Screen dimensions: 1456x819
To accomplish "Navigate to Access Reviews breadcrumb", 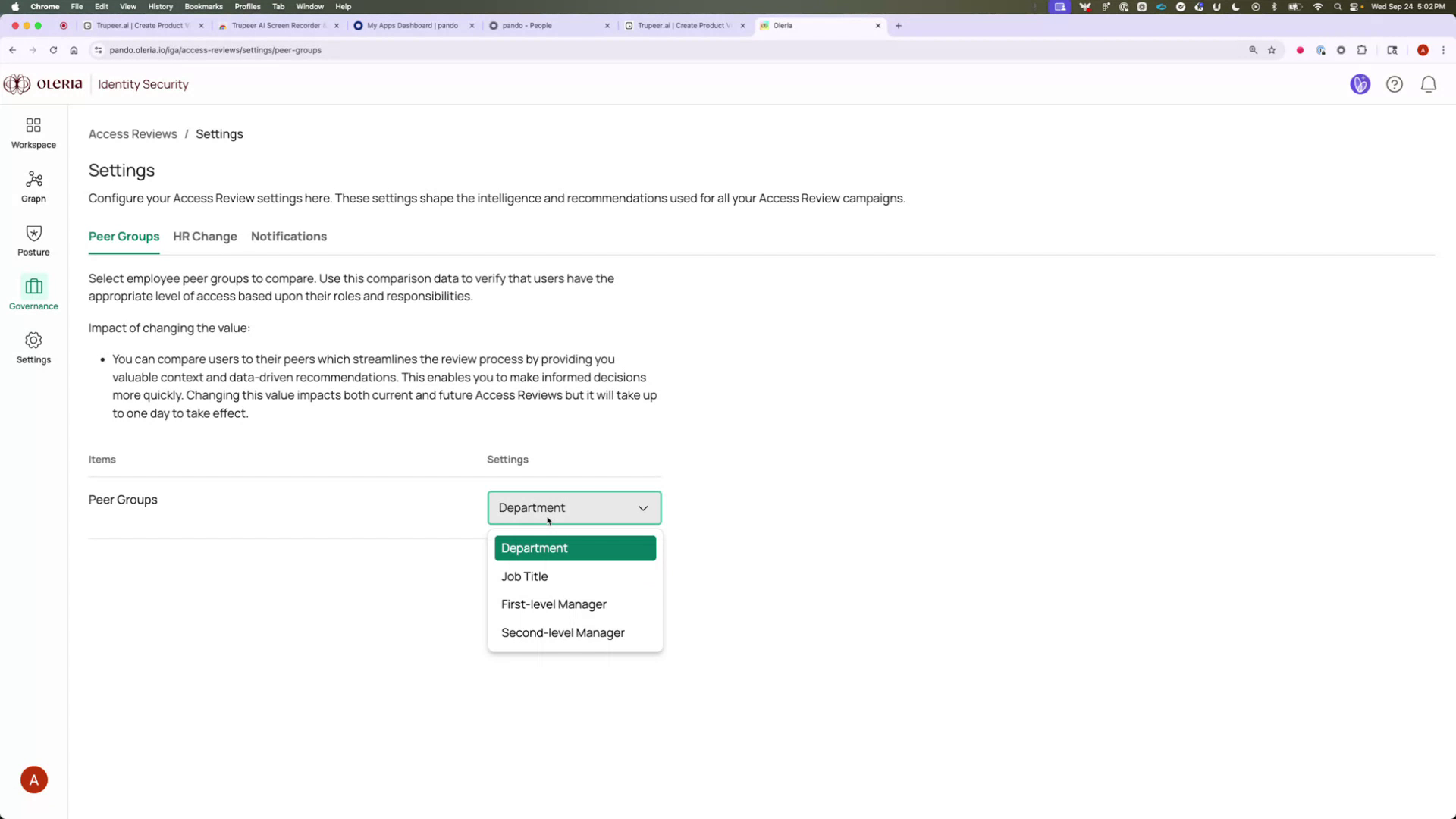I will pos(133,133).
